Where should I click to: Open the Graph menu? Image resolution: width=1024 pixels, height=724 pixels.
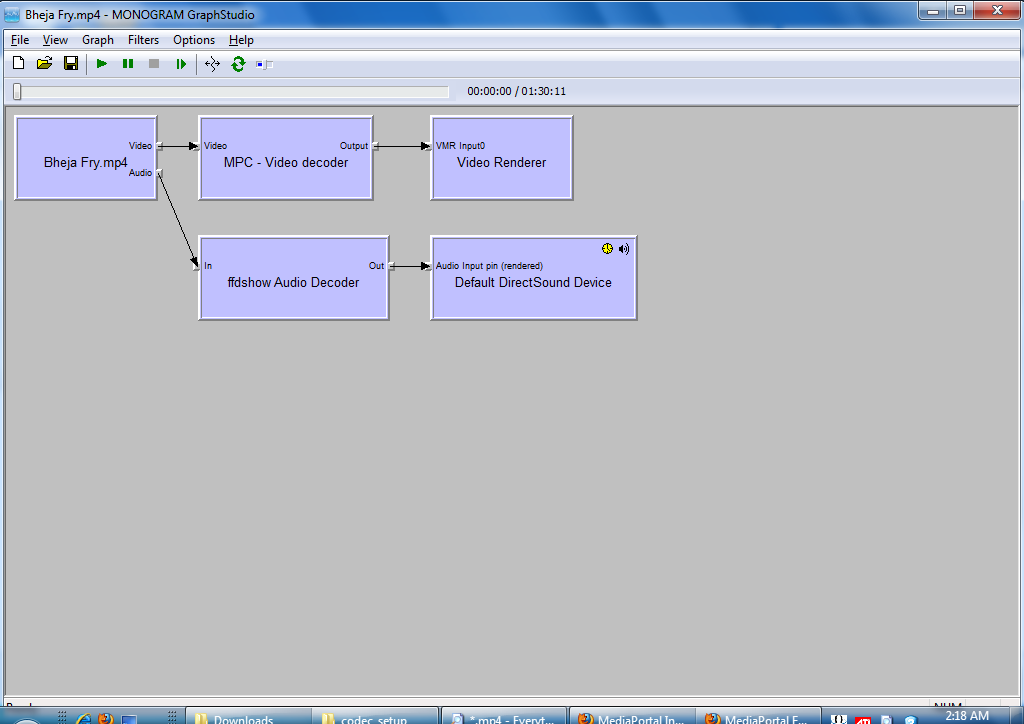pyautogui.click(x=98, y=40)
